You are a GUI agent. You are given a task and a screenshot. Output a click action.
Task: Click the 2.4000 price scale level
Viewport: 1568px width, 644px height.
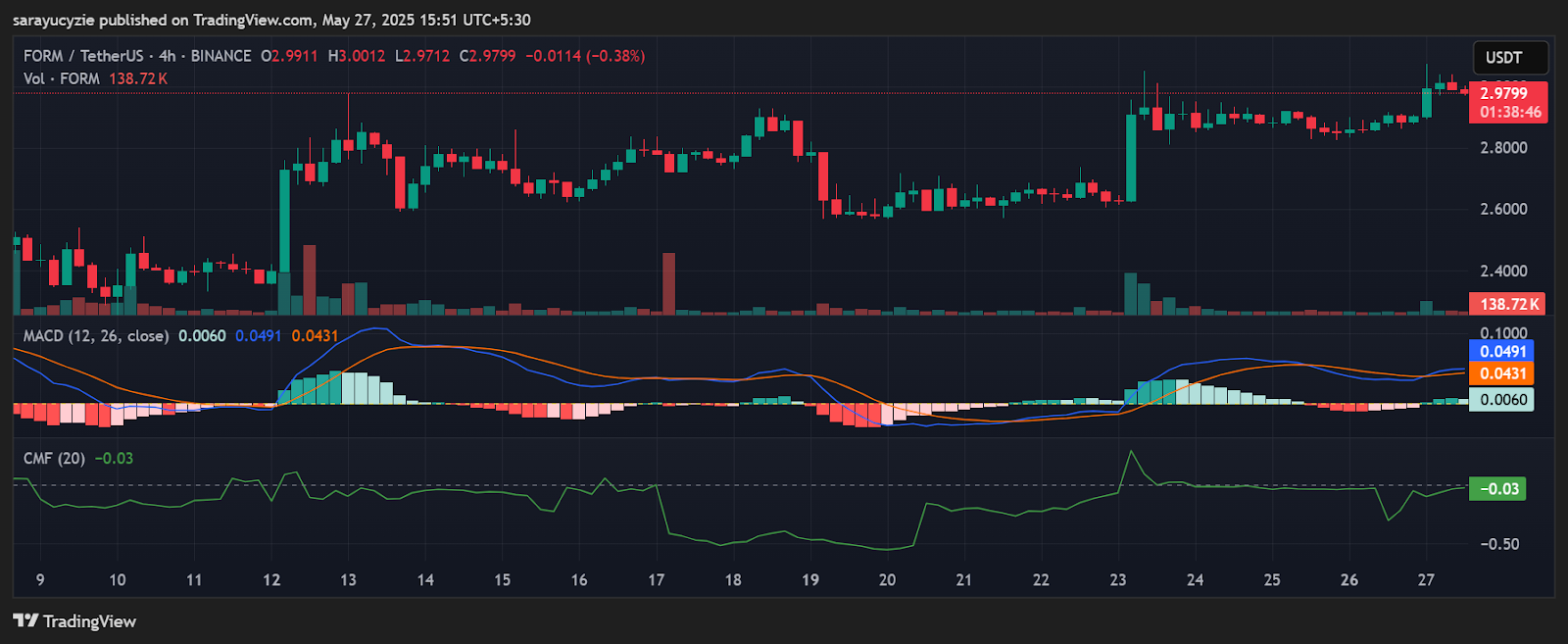tap(1503, 271)
